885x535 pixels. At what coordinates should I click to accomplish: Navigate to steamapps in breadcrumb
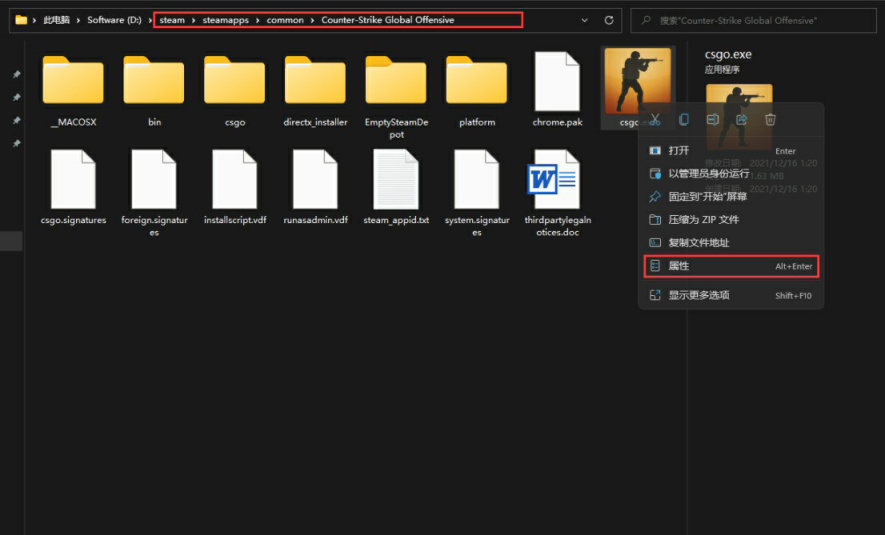225,20
